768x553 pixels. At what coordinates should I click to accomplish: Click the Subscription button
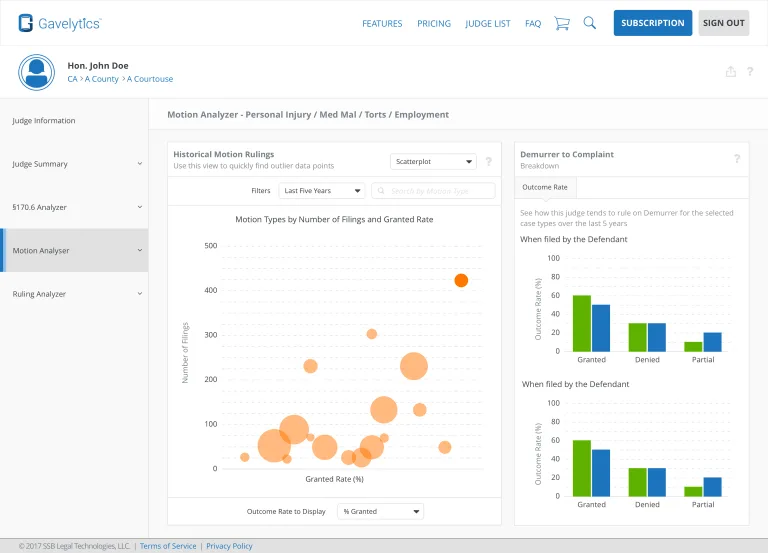coord(652,23)
